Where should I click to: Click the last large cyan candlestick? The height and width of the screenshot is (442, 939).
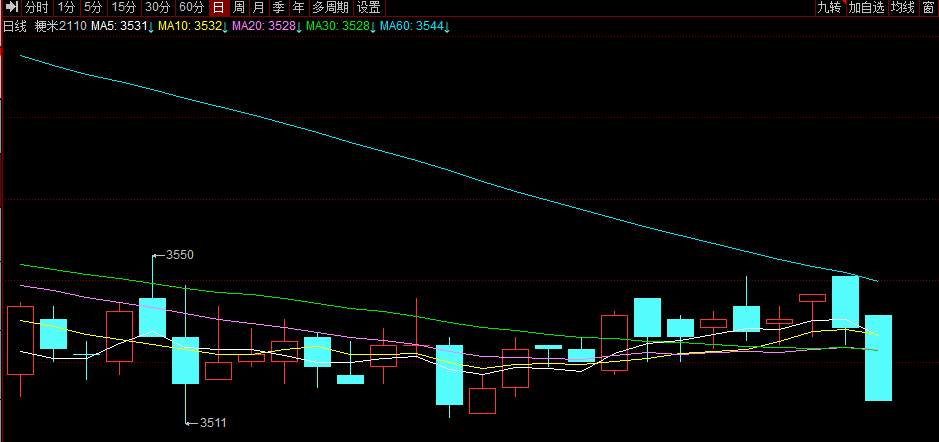(879, 358)
